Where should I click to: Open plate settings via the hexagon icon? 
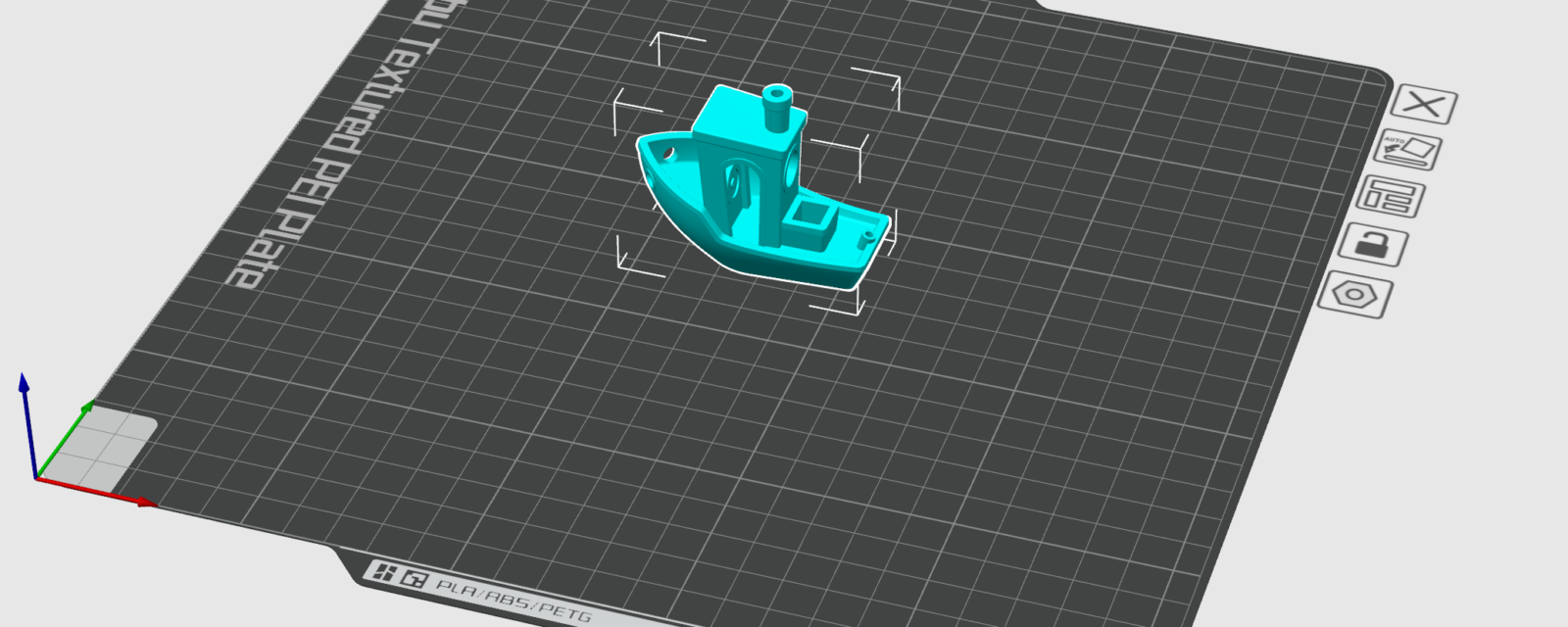point(1355,295)
